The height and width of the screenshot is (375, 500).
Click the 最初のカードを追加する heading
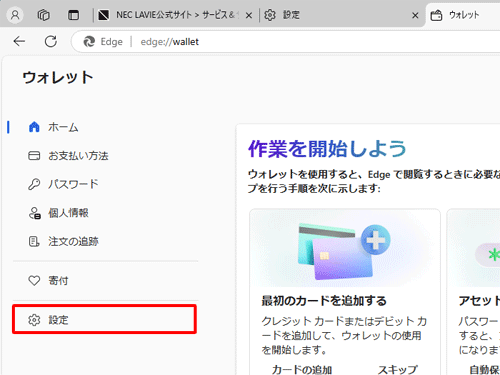click(x=324, y=301)
